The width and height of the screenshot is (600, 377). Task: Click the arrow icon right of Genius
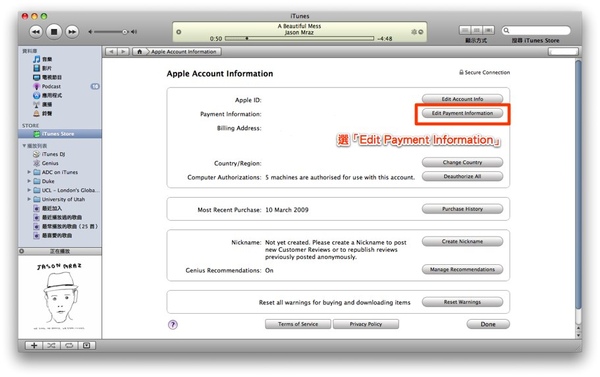(x=421, y=32)
